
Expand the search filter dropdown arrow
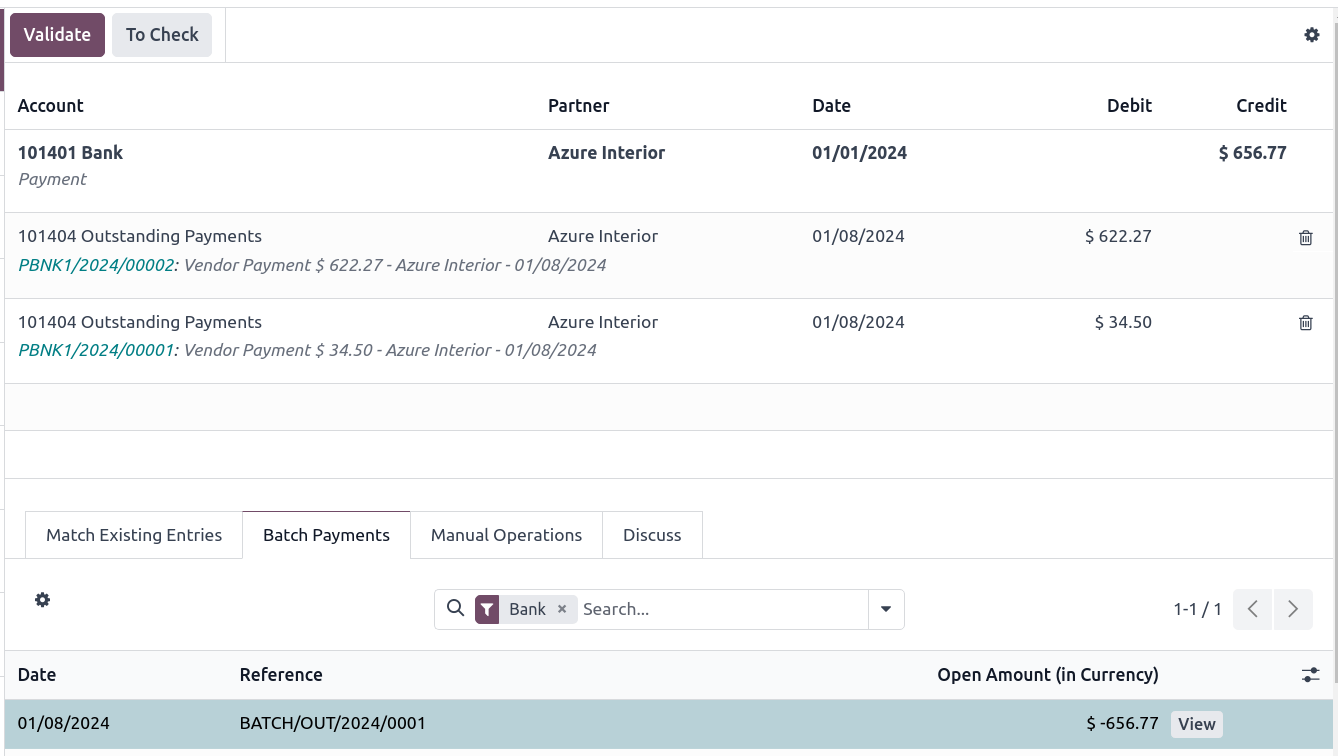[x=886, y=609]
